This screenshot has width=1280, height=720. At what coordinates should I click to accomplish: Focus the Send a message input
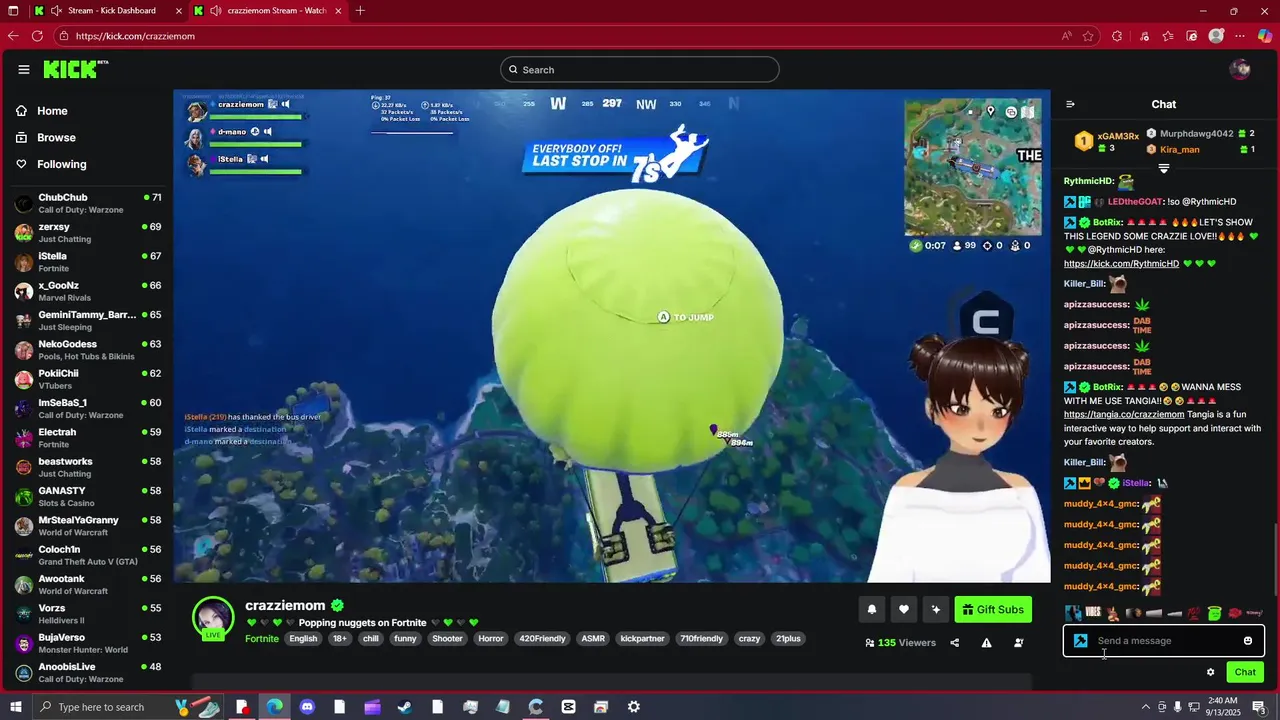click(1164, 641)
